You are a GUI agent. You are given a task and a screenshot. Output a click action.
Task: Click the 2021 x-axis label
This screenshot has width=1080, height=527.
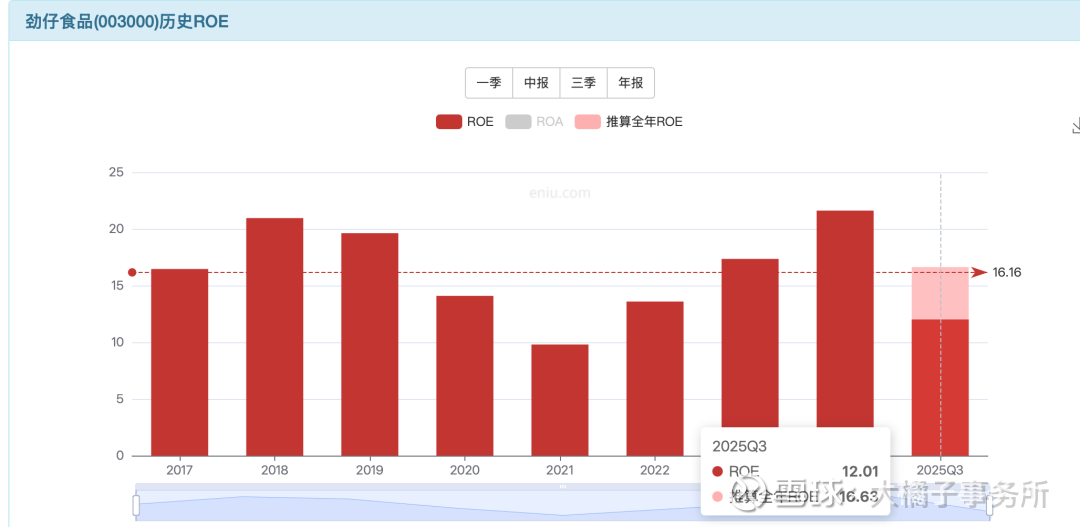pyautogui.click(x=560, y=471)
